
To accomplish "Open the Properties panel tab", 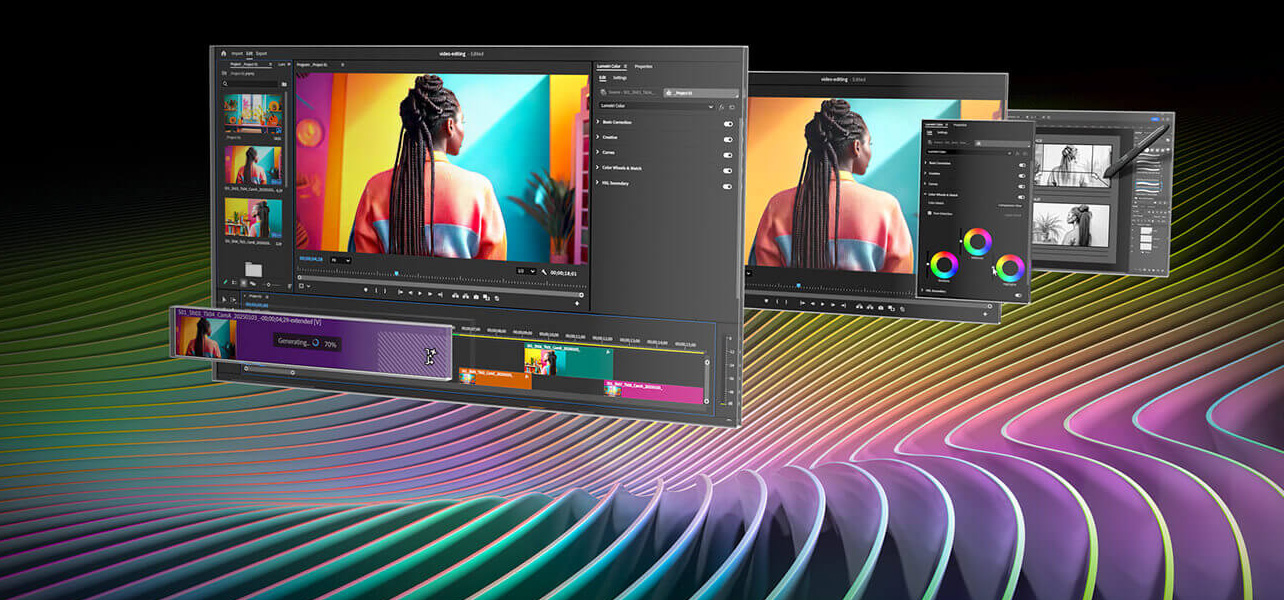I will coord(643,66).
